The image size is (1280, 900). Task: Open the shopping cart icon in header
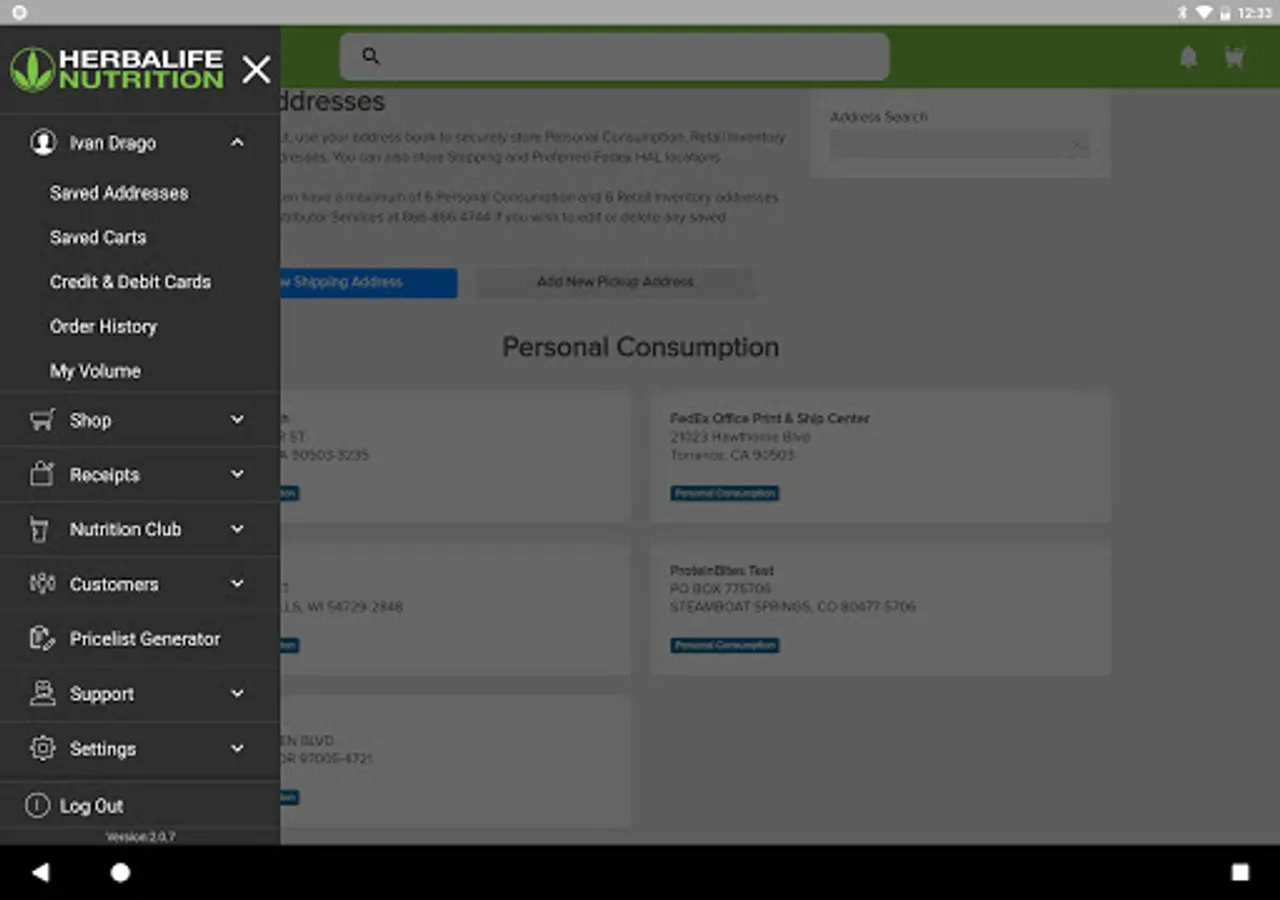click(x=1235, y=58)
